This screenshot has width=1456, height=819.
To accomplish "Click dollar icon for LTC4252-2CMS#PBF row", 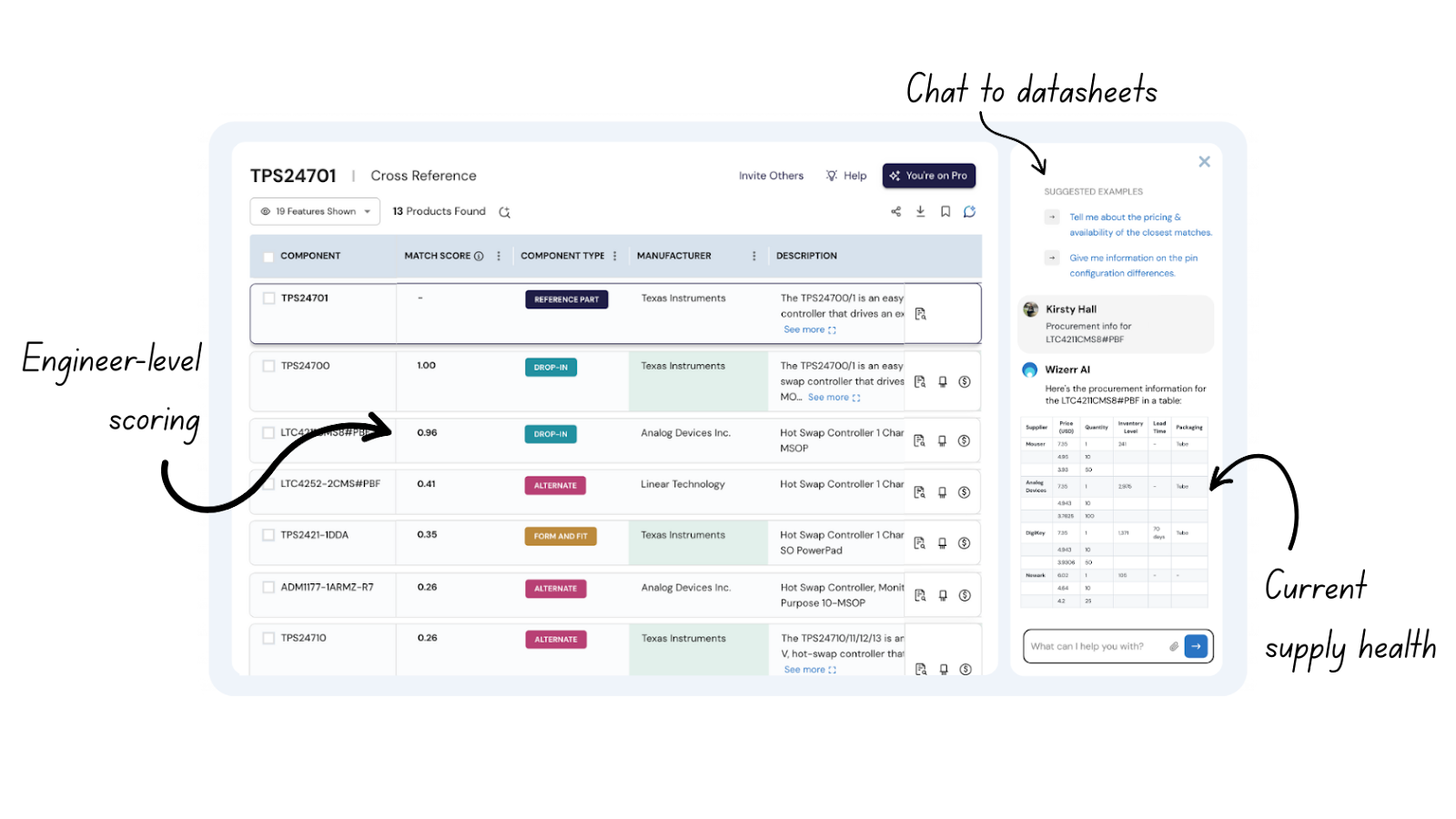I will pyautogui.click(x=965, y=492).
